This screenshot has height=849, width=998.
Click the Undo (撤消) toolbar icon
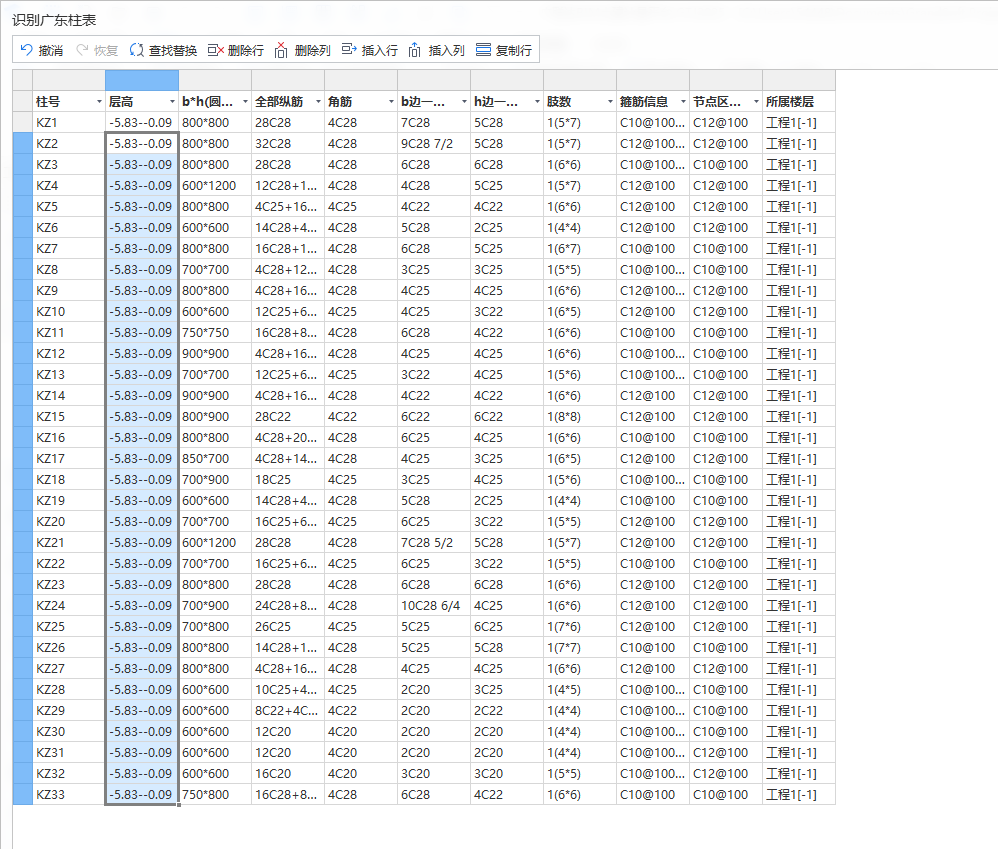[26, 50]
